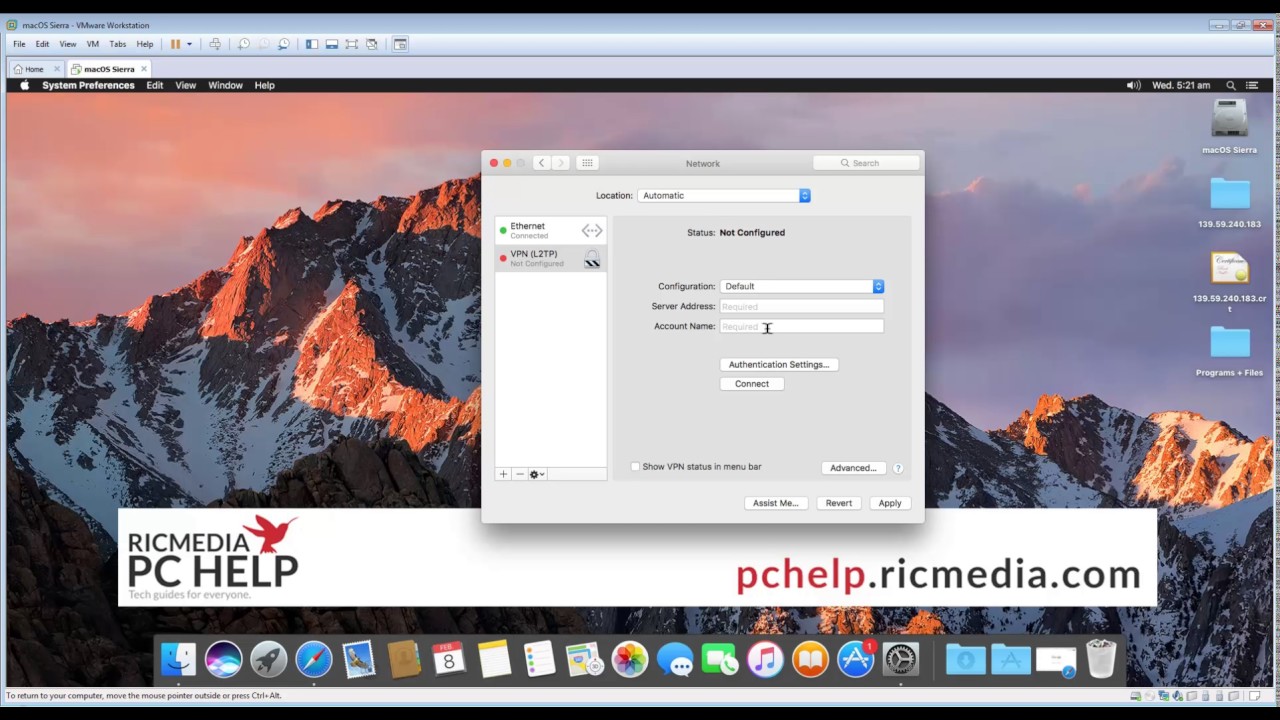Click back arrow in Network toolbar
Viewport: 1280px width, 720px height.
pyautogui.click(x=541, y=163)
